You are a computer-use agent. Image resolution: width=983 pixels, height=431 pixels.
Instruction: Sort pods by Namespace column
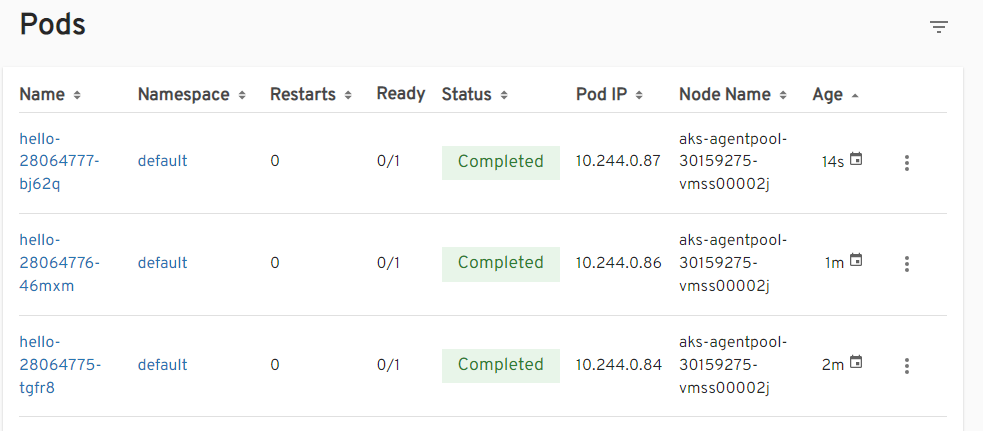190,95
